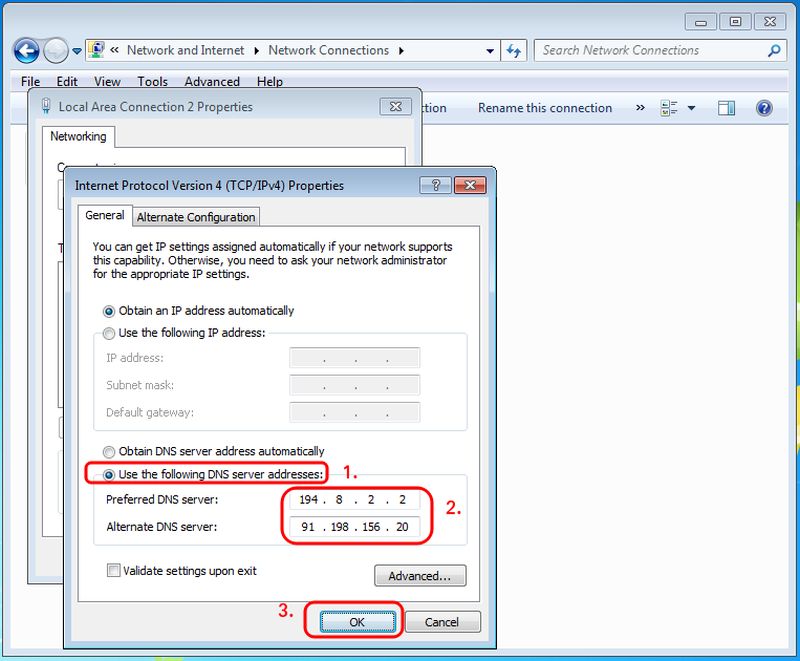Open the Tools menu
Screen dimensions: 800x661
coord(152,82)
